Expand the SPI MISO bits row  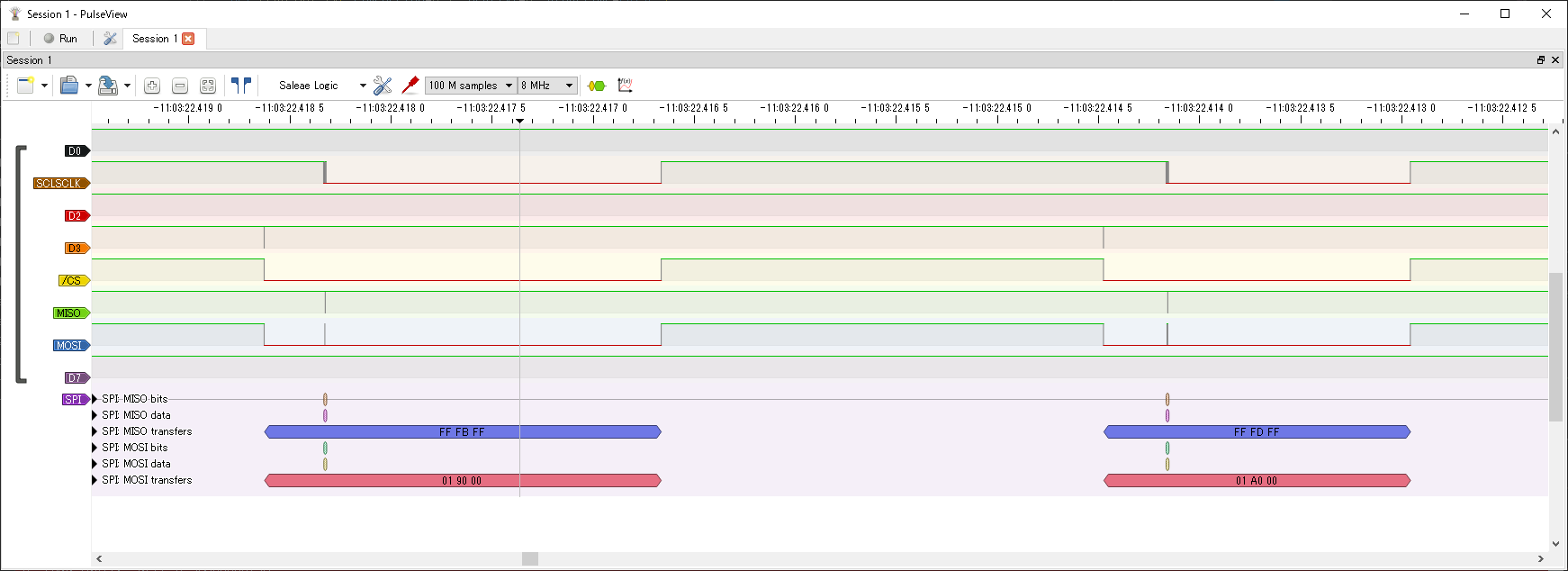pos(95,399)
